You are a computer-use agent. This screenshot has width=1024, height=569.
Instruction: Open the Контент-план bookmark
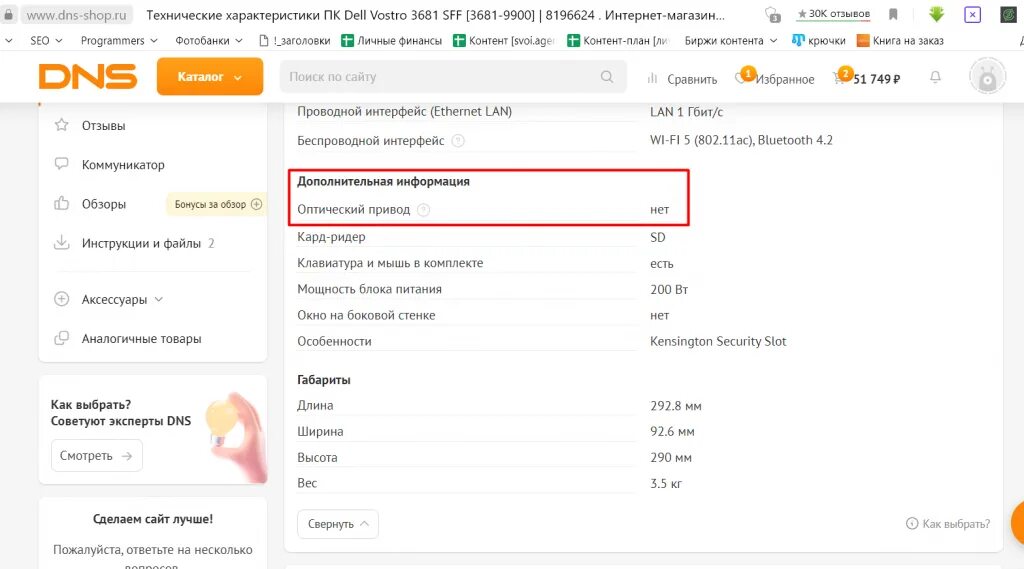(x=618, y=41)
